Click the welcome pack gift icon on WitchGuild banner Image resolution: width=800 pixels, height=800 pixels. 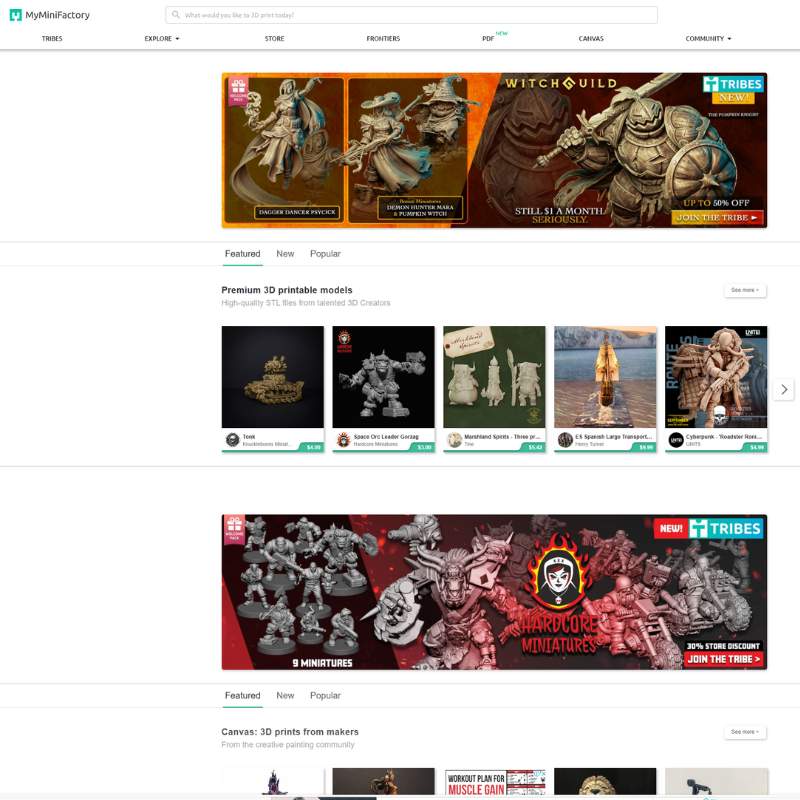[238, 89]
